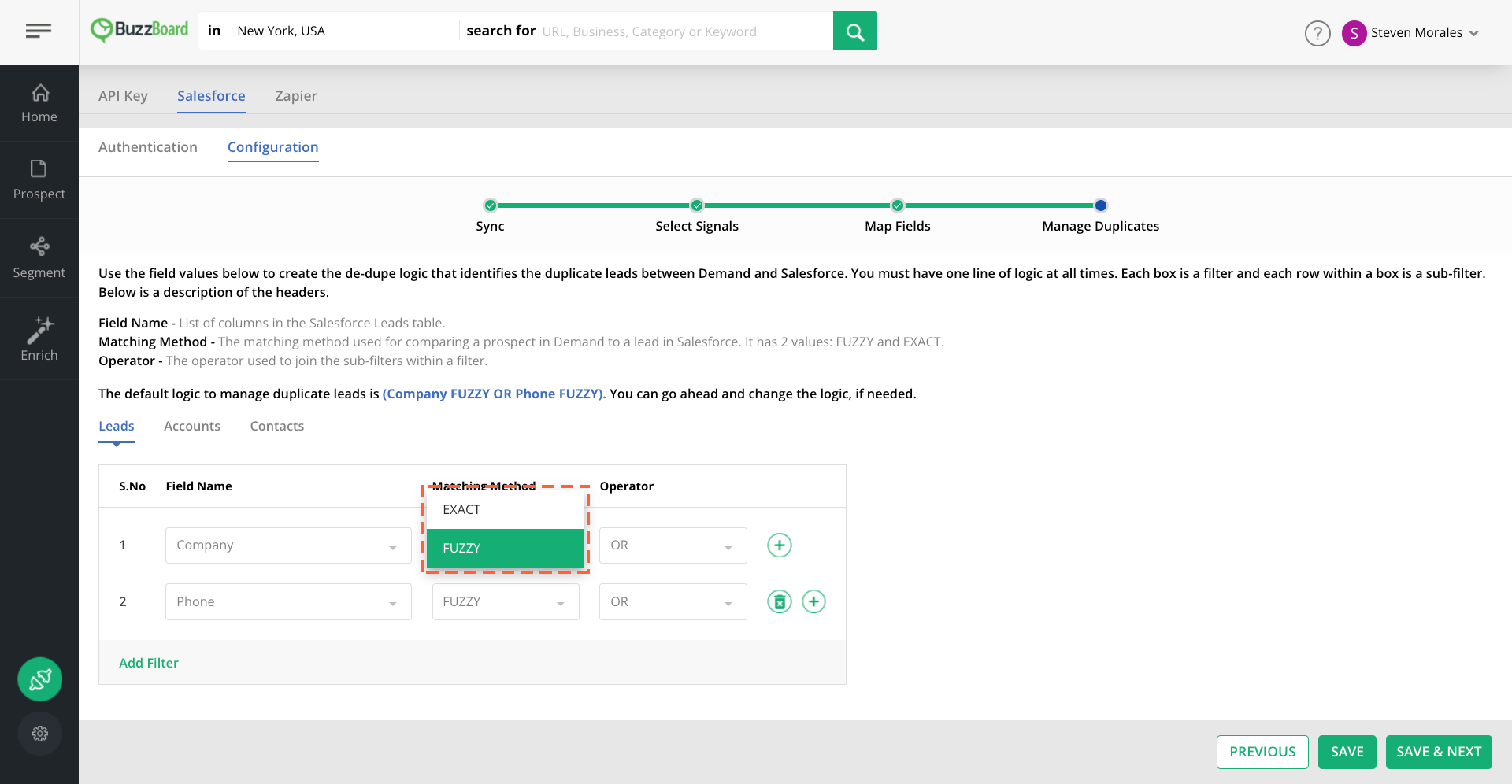The image size is (1512, 784).
Task: Open the Configuration sub-tab
Action: (273, 147)
